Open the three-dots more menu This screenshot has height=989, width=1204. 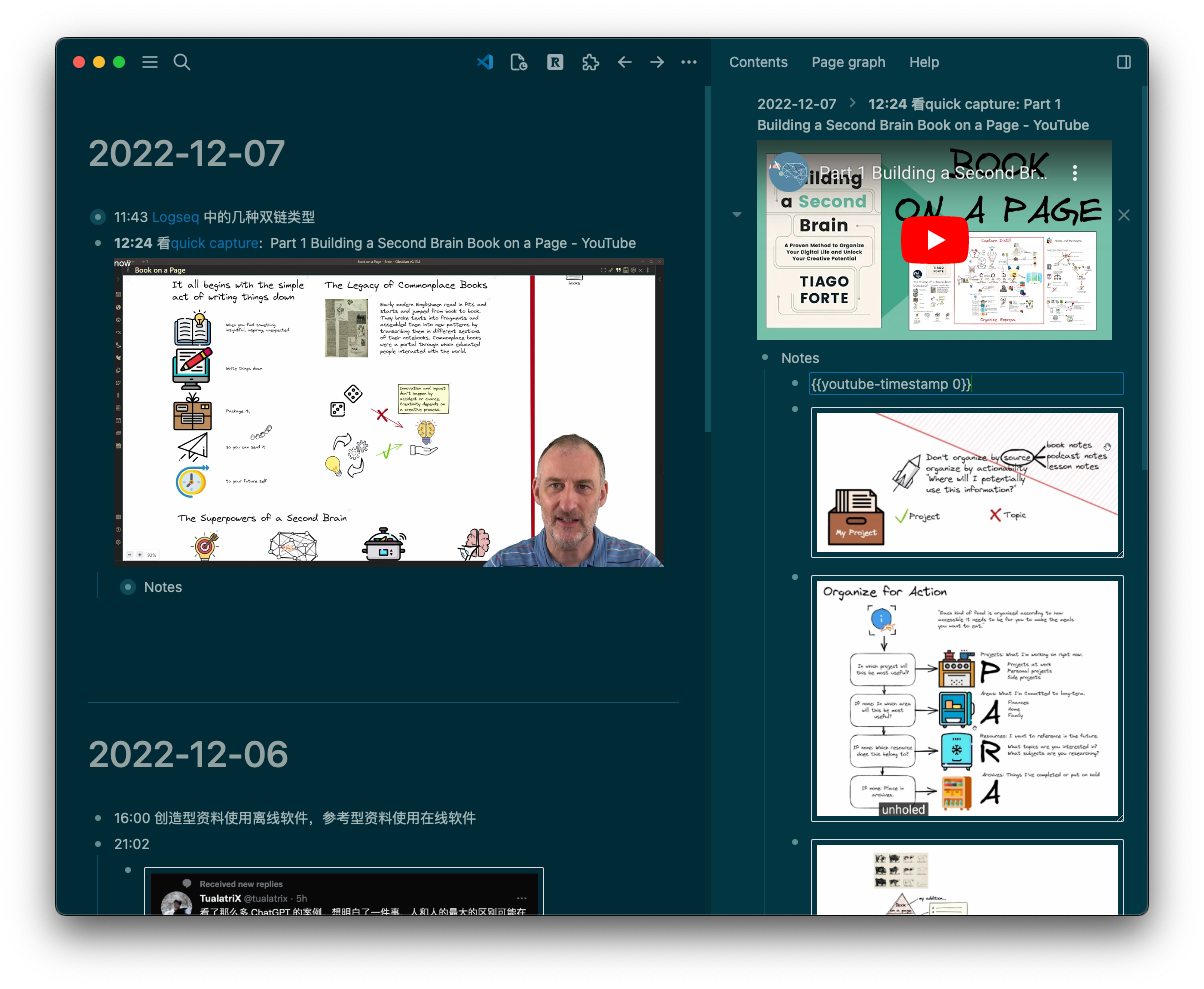pos(689,62)
